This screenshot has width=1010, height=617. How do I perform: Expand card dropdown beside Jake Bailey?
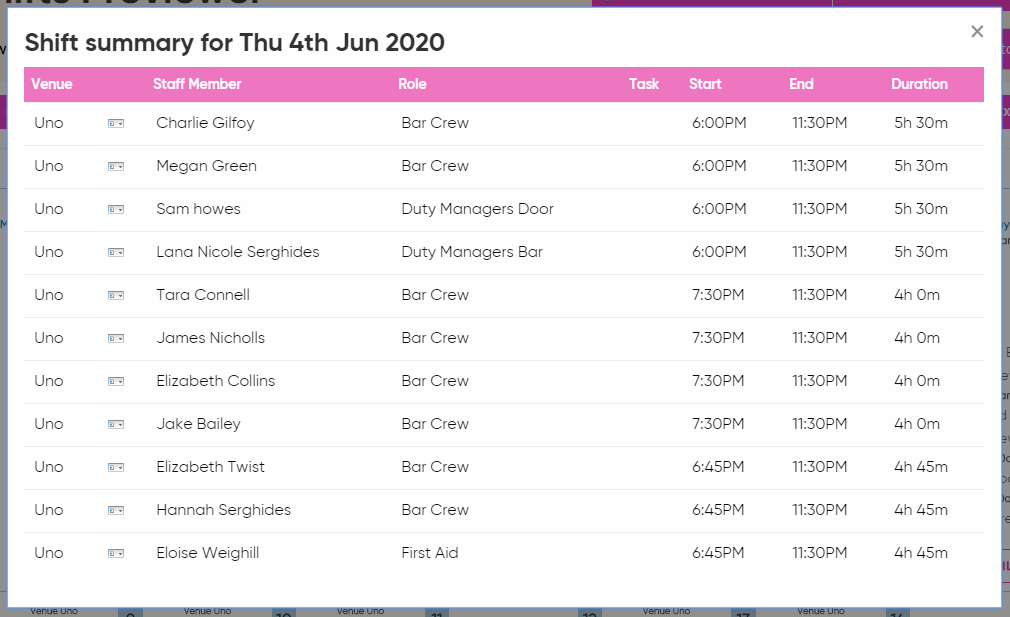point(116,424)
